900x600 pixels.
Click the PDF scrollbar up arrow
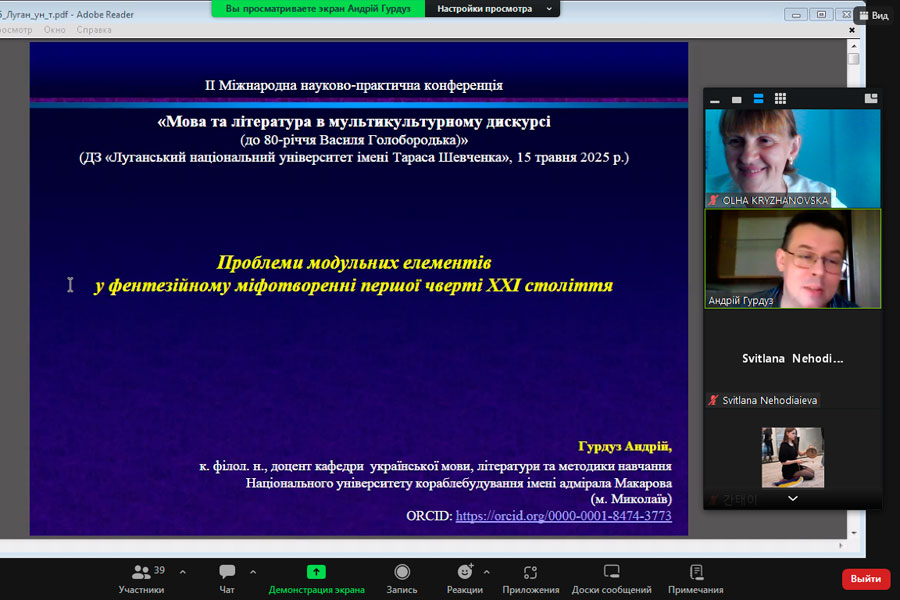(x=854, y=45)
